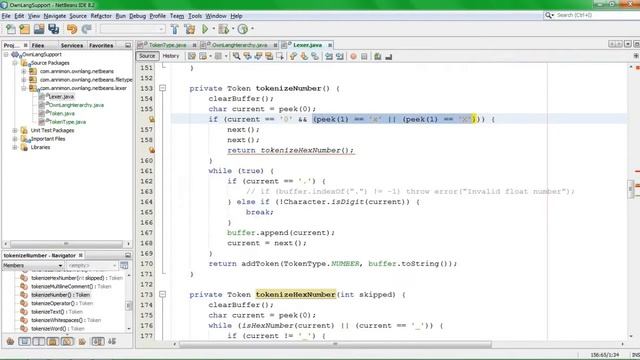Screen dimensions: 640x360
Task: Expand the Unit Test Packages node
Action: pyautogui.click(x=15, y=130)
